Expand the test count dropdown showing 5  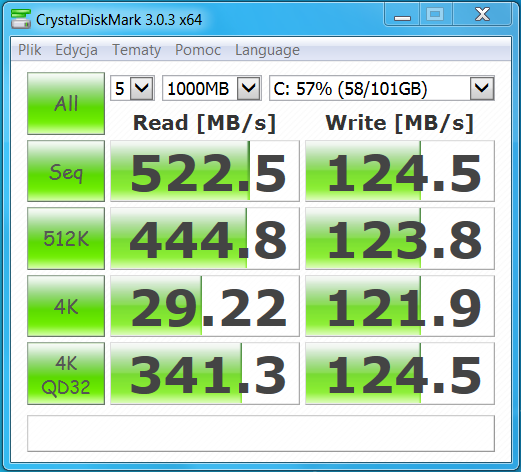tap(132, 88)
